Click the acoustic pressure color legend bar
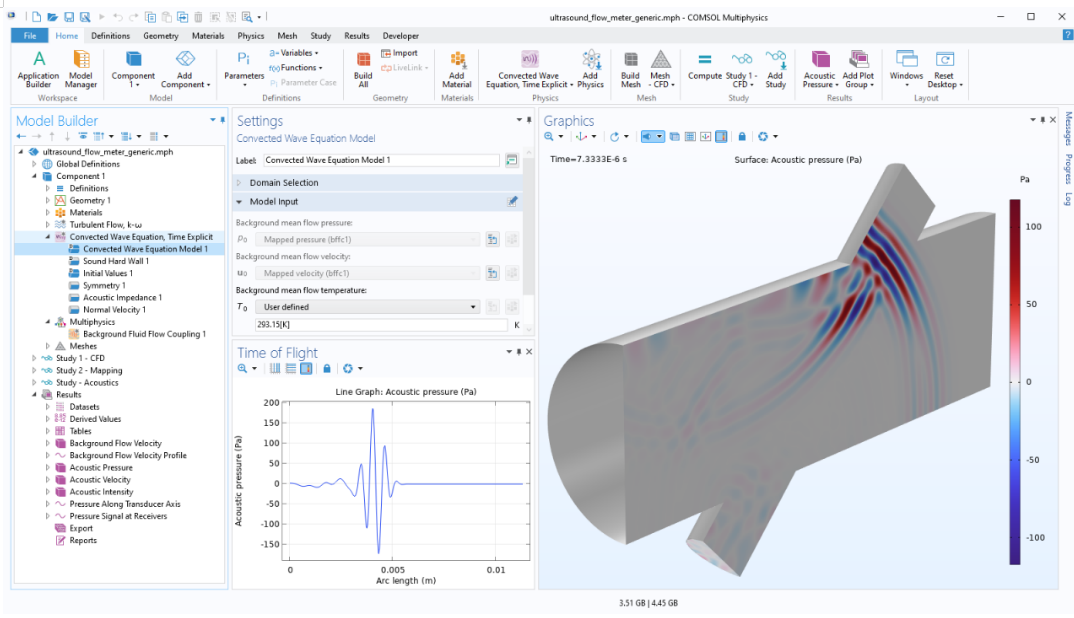1074x618 pixels. click(x=1014, y=382)
